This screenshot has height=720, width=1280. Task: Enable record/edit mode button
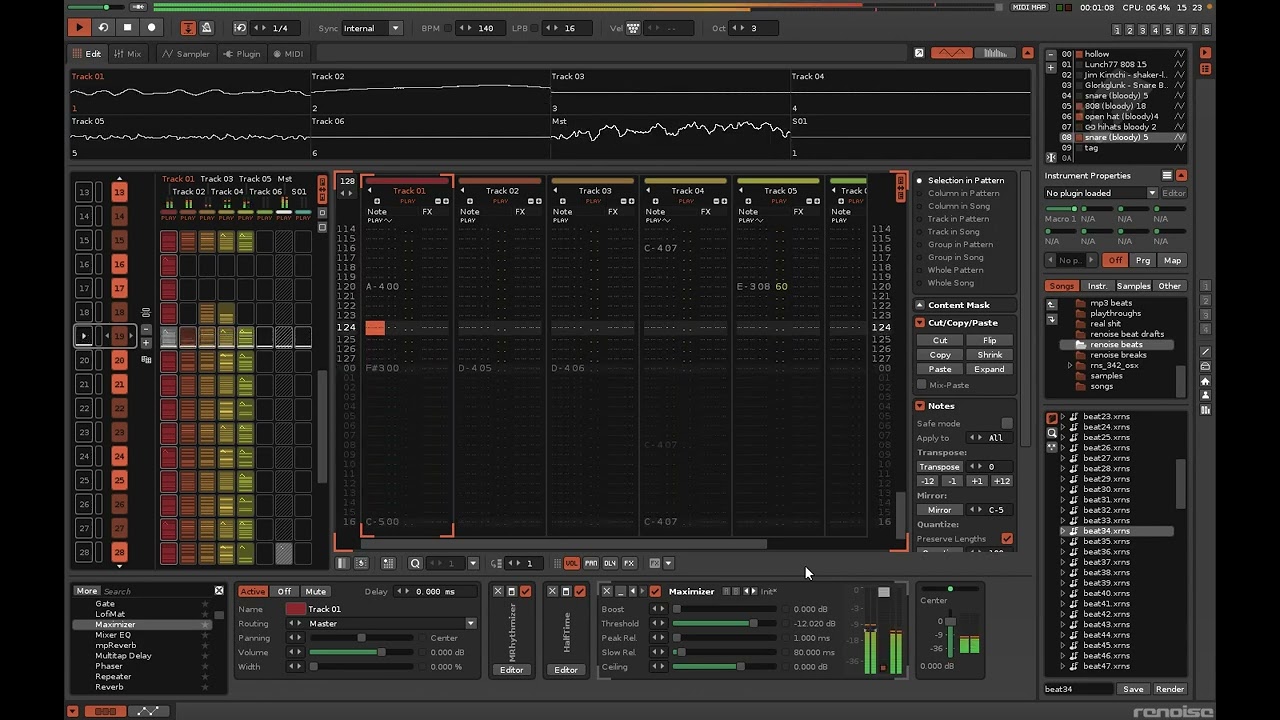(152, 28)
